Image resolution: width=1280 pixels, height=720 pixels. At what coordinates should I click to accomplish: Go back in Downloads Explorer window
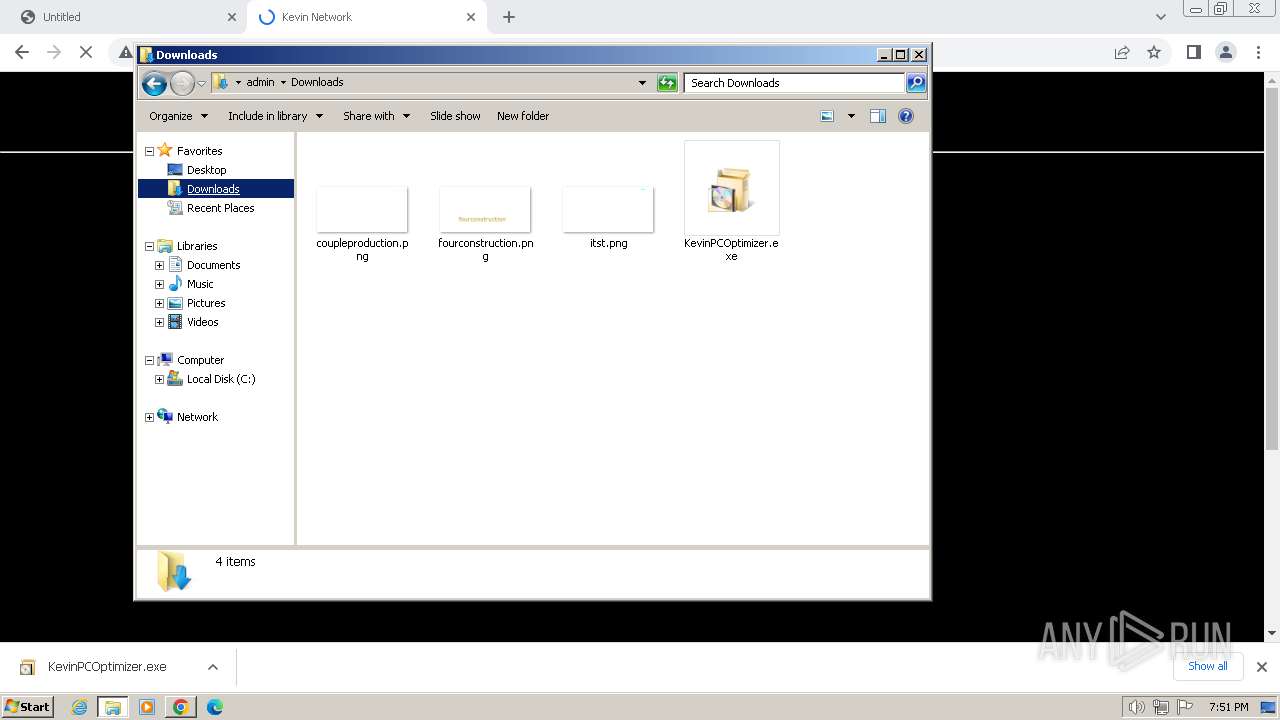154,83
